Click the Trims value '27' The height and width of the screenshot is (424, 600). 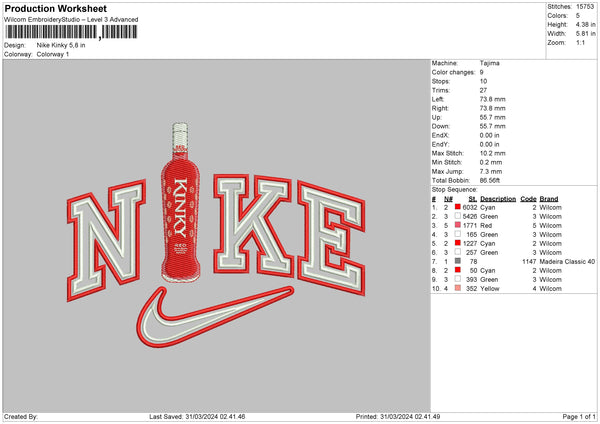click(483, 90)
